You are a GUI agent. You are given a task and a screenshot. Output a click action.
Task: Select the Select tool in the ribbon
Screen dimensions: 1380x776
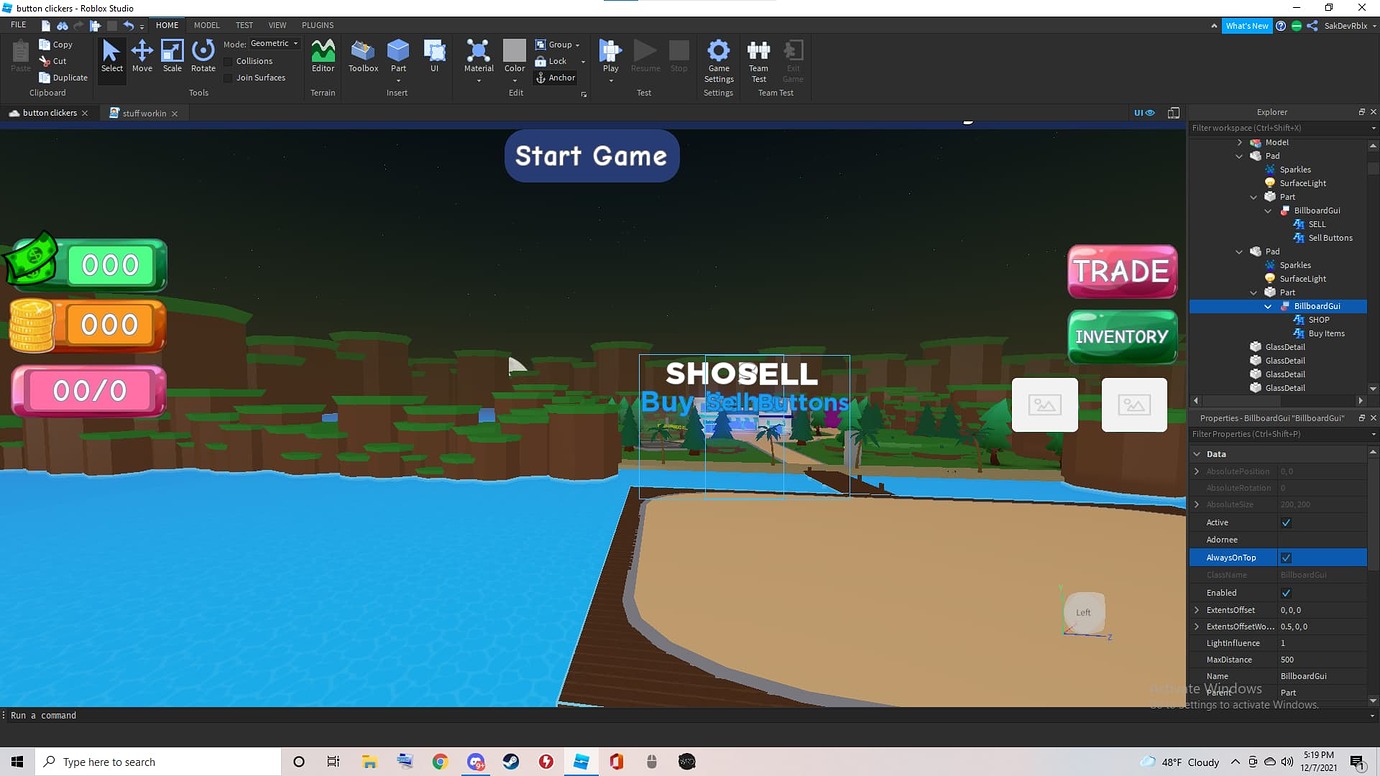112,56
